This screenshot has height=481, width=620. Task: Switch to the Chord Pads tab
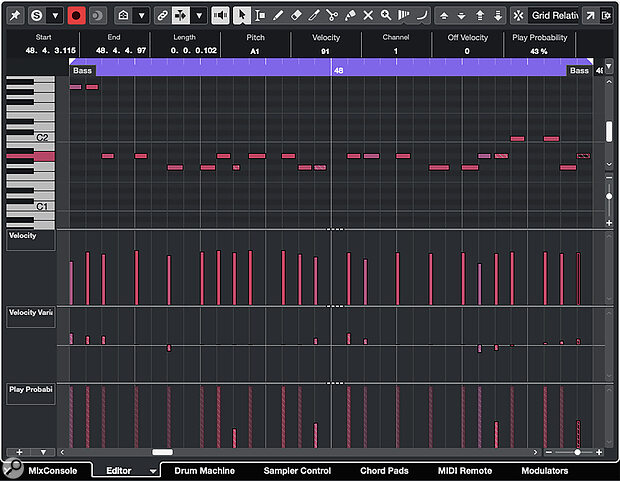[384, 471]
